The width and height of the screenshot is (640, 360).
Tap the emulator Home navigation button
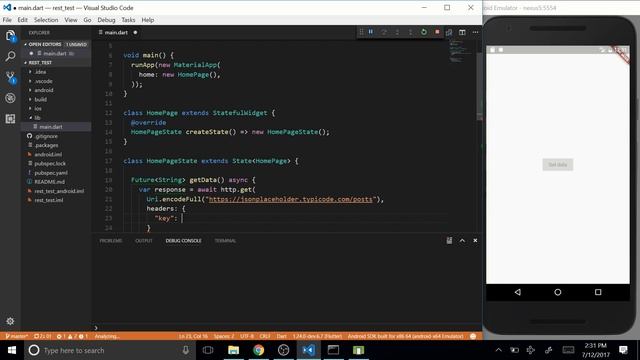[558, 292]
